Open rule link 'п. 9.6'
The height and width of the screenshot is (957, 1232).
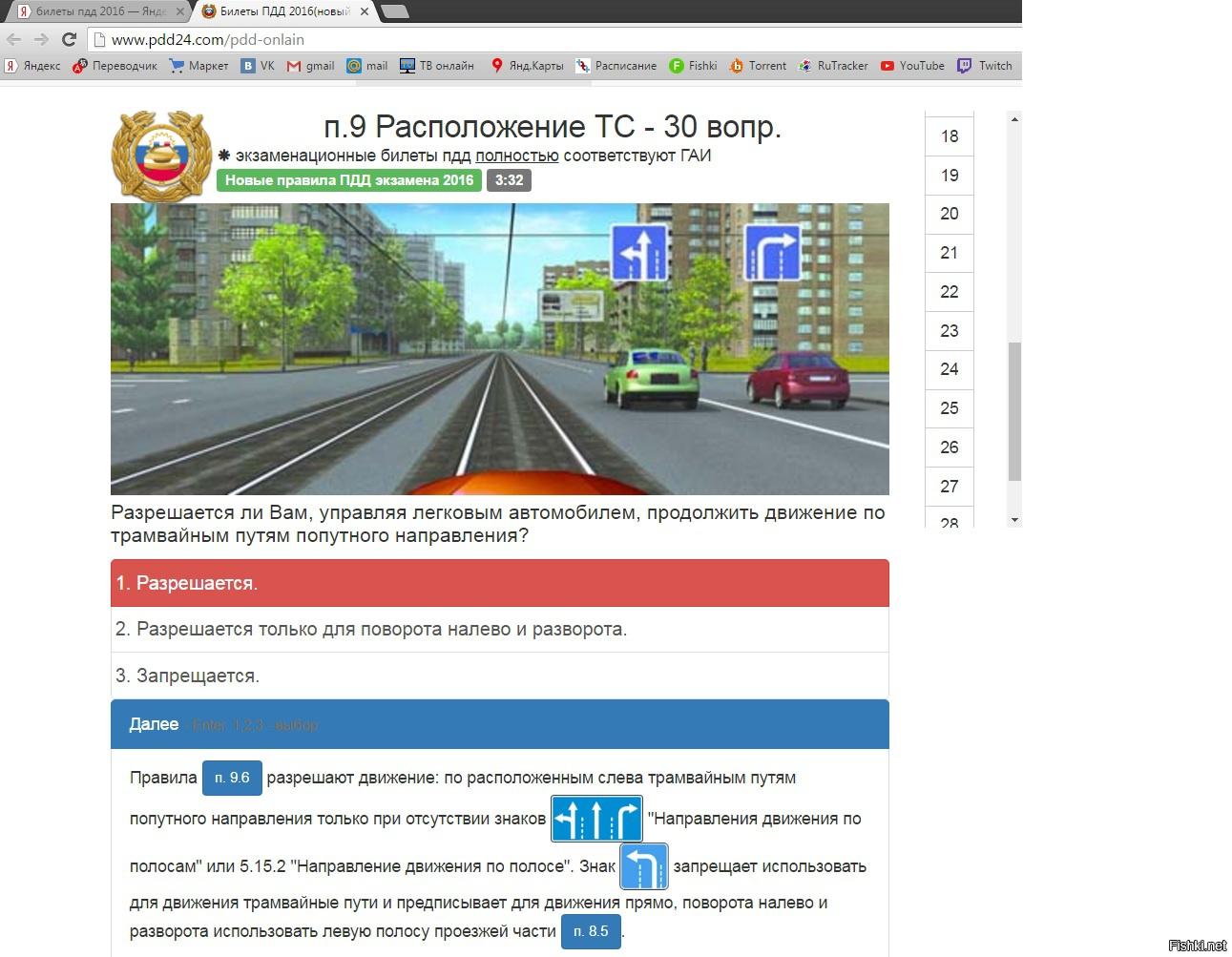point(232,779)
